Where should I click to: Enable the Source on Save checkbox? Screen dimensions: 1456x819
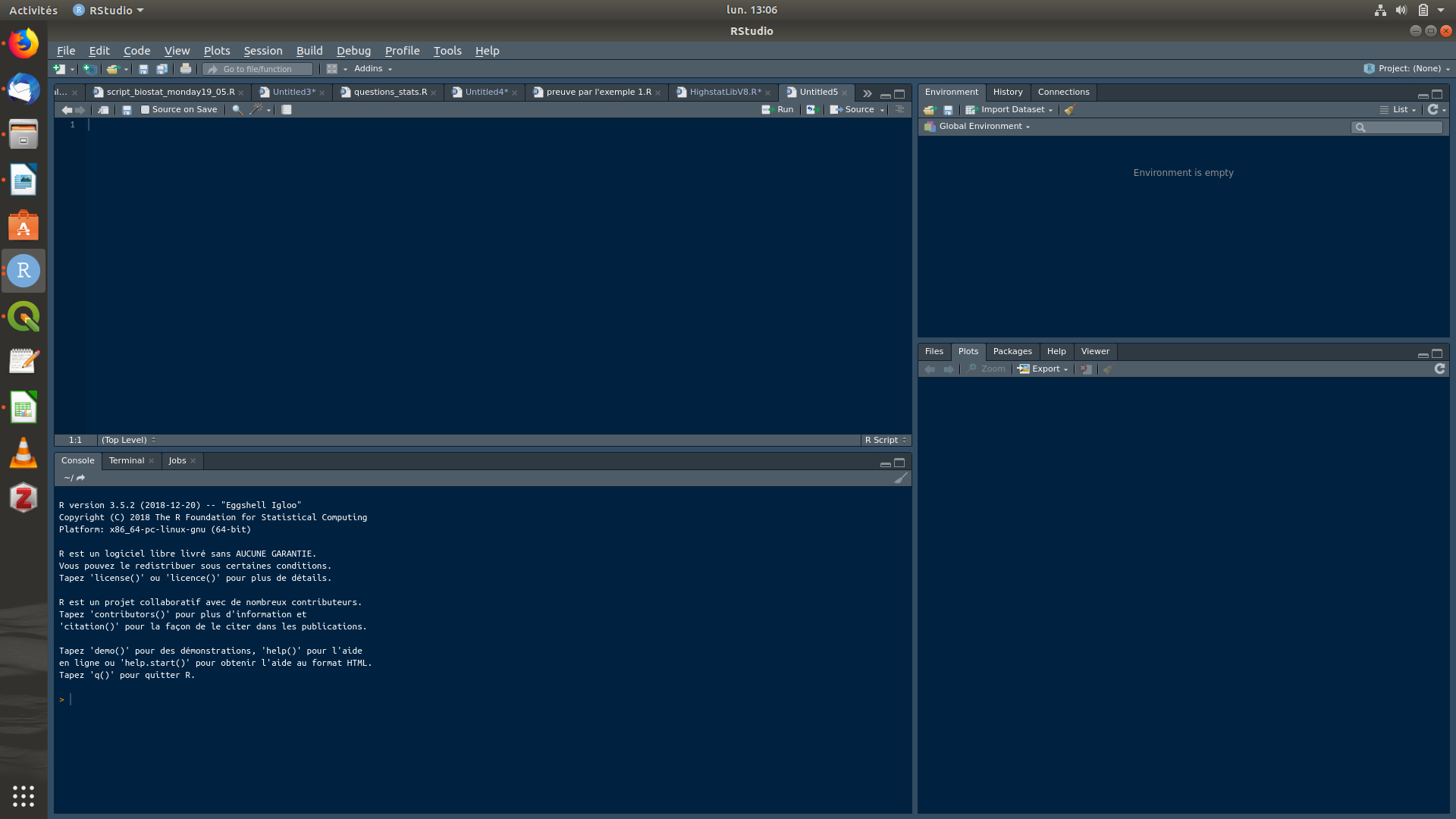tap(146, 110)
